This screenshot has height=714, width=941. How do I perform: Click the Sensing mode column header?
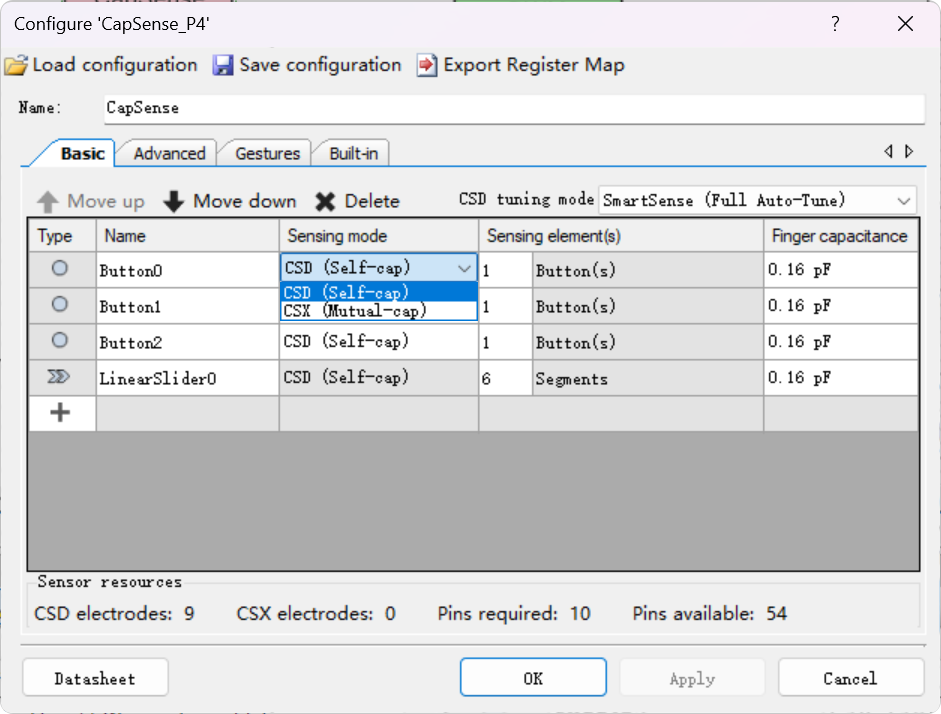click(379, 236)
